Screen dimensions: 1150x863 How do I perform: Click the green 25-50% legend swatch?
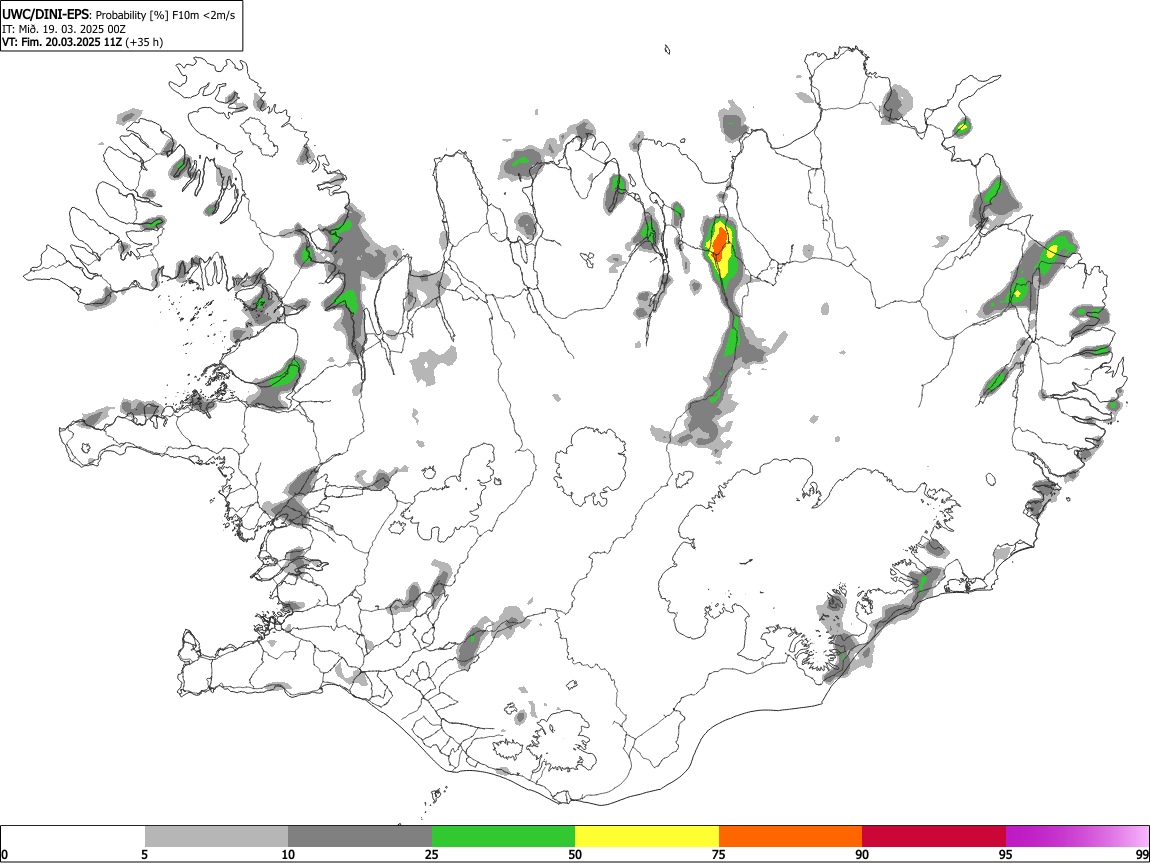pyautogui.click(x=503, y=837)
